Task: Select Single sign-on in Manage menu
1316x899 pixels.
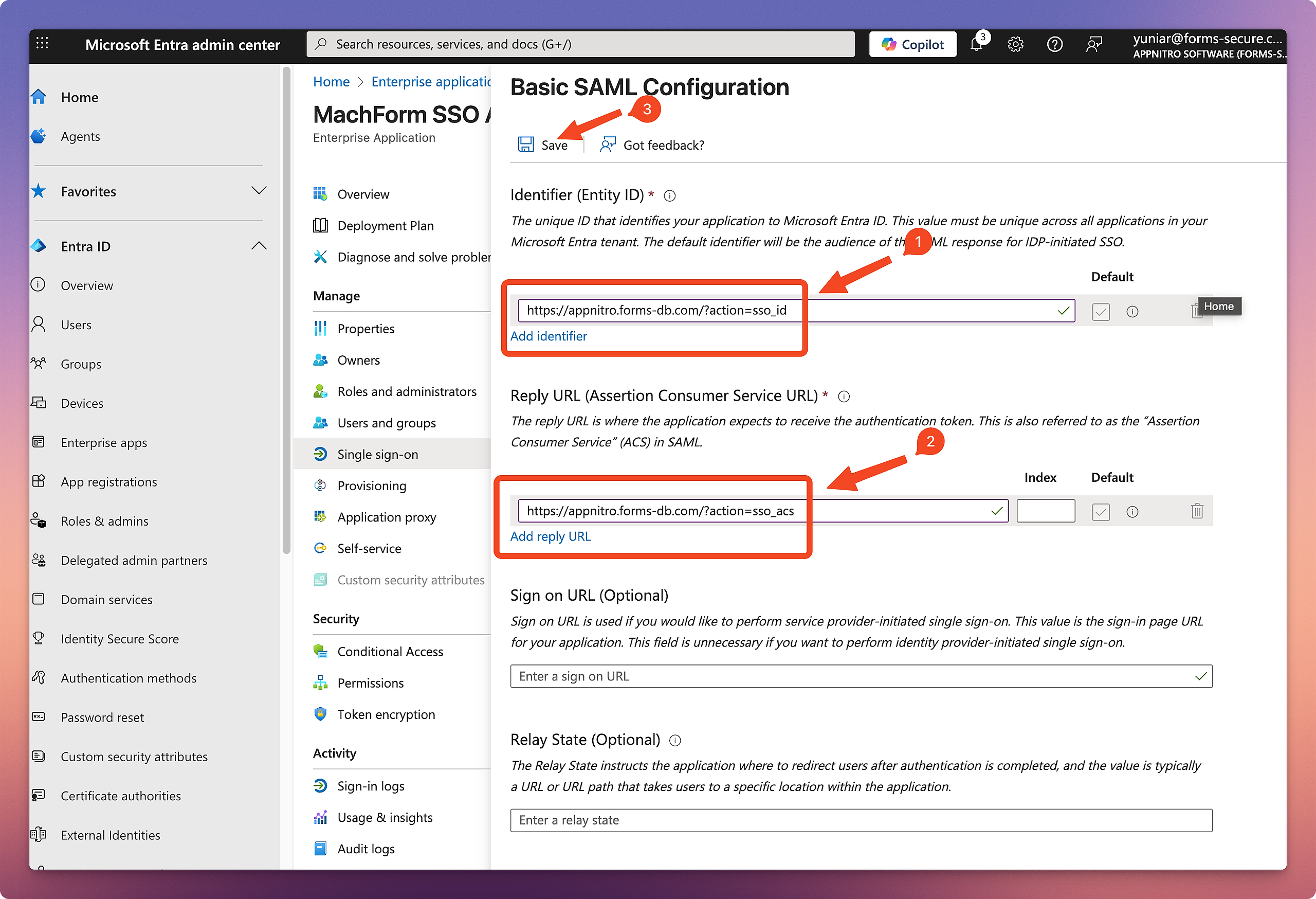Action: [x=377, y=454]
